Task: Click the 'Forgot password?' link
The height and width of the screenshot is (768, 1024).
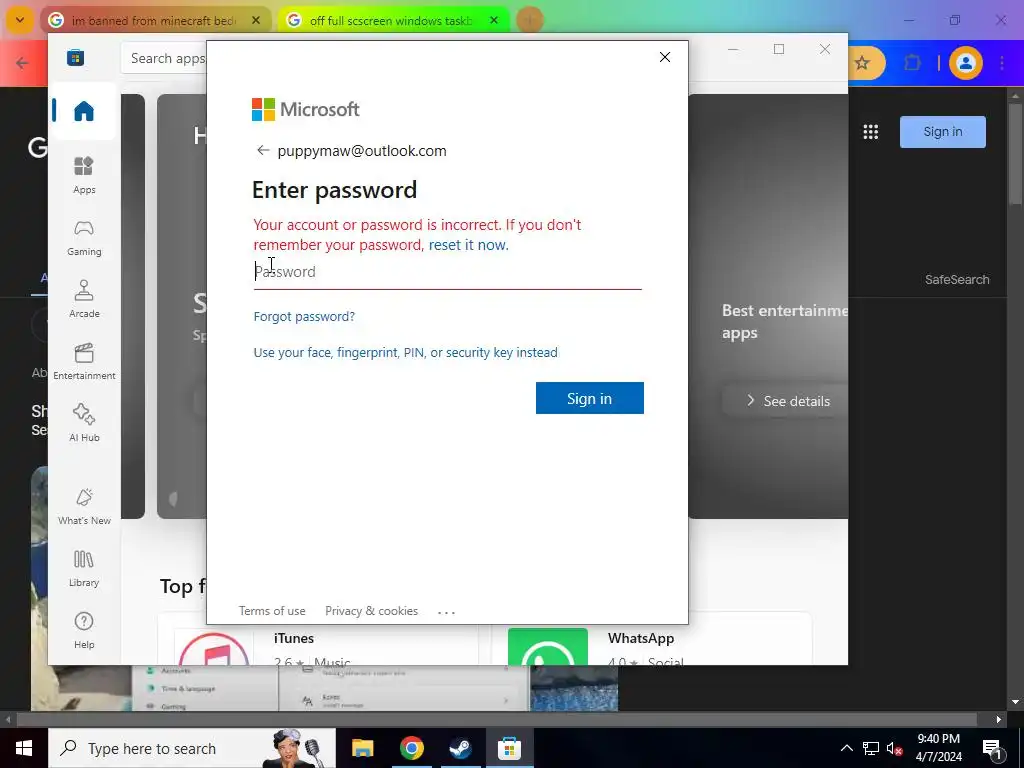Action: 304,317
